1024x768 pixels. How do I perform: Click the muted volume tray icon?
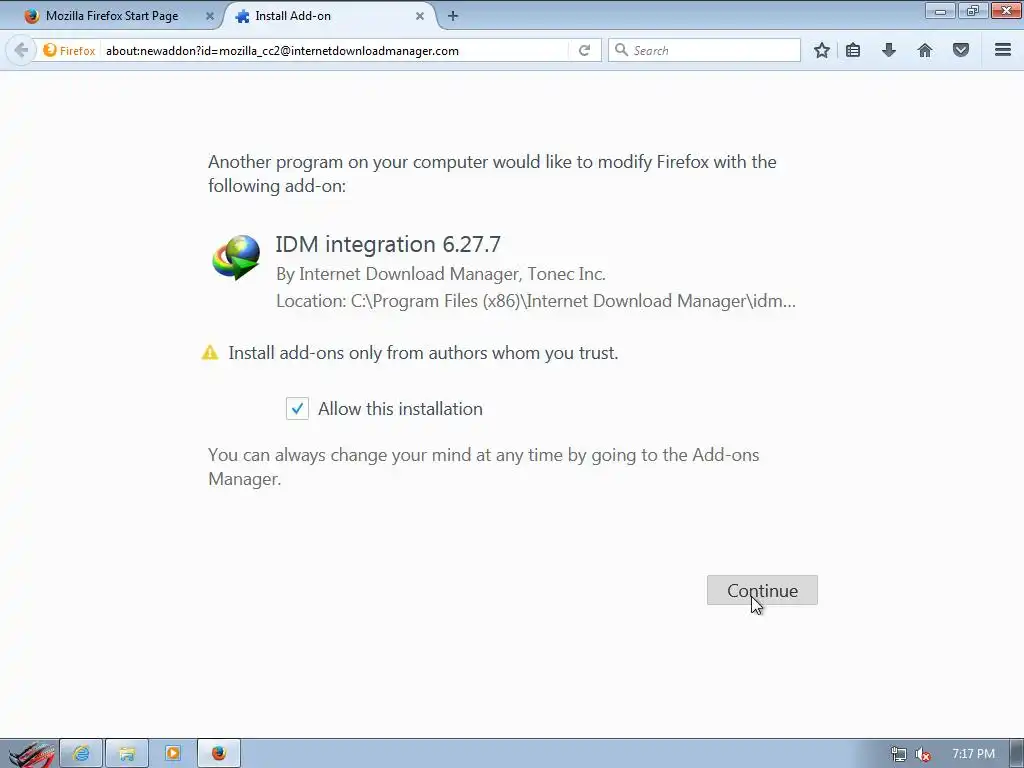click(923, 755)
